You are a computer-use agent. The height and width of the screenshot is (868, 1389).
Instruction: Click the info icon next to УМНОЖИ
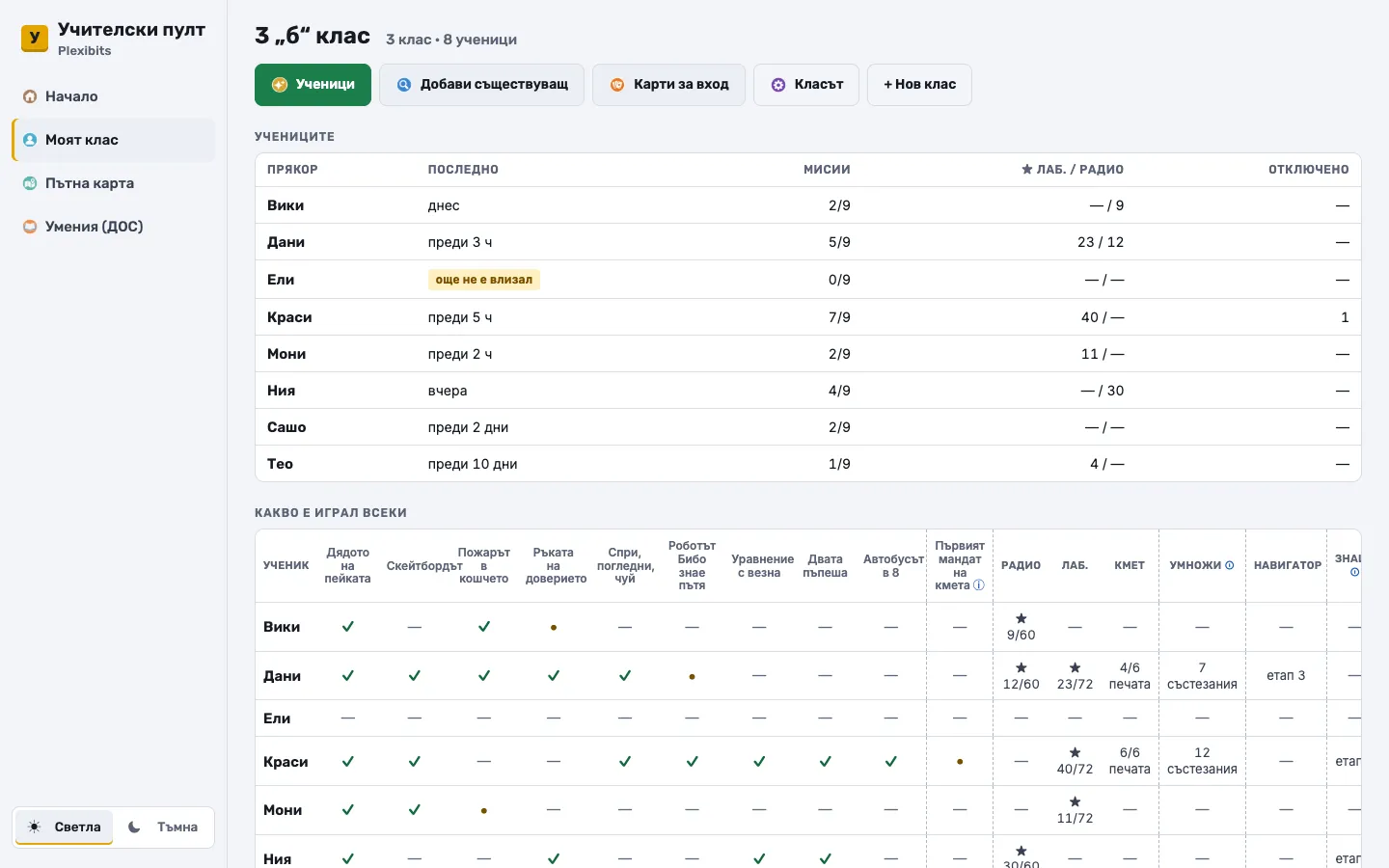pyautogui.click(x=1230, y=565)
